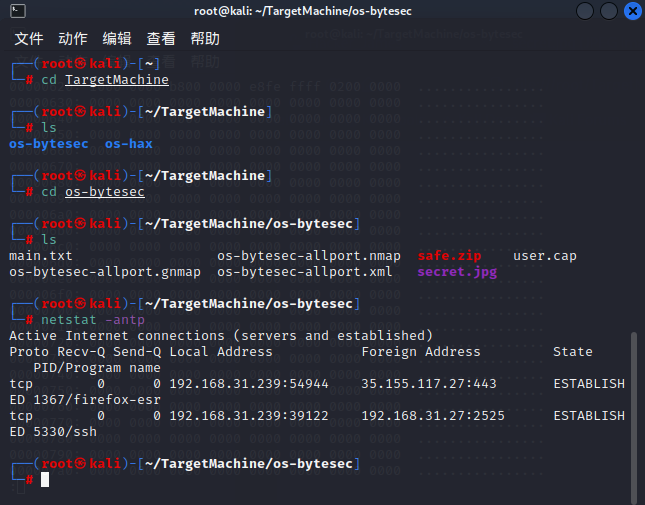645x505 pixels.
Task: Click the safe.zip file name
Action: click(x=449, y=256)
